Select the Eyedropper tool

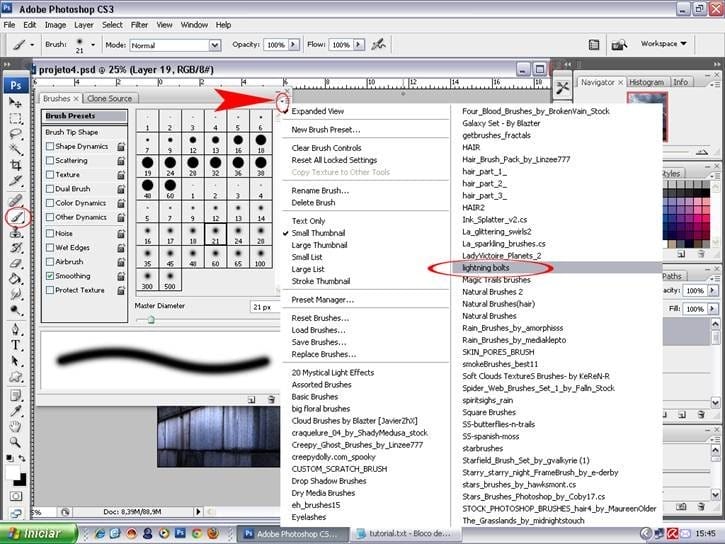pos(15,411)
